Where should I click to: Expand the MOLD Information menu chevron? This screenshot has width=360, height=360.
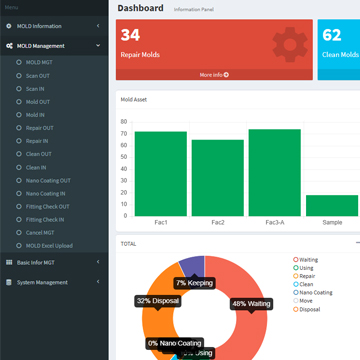tap(98, 26)
